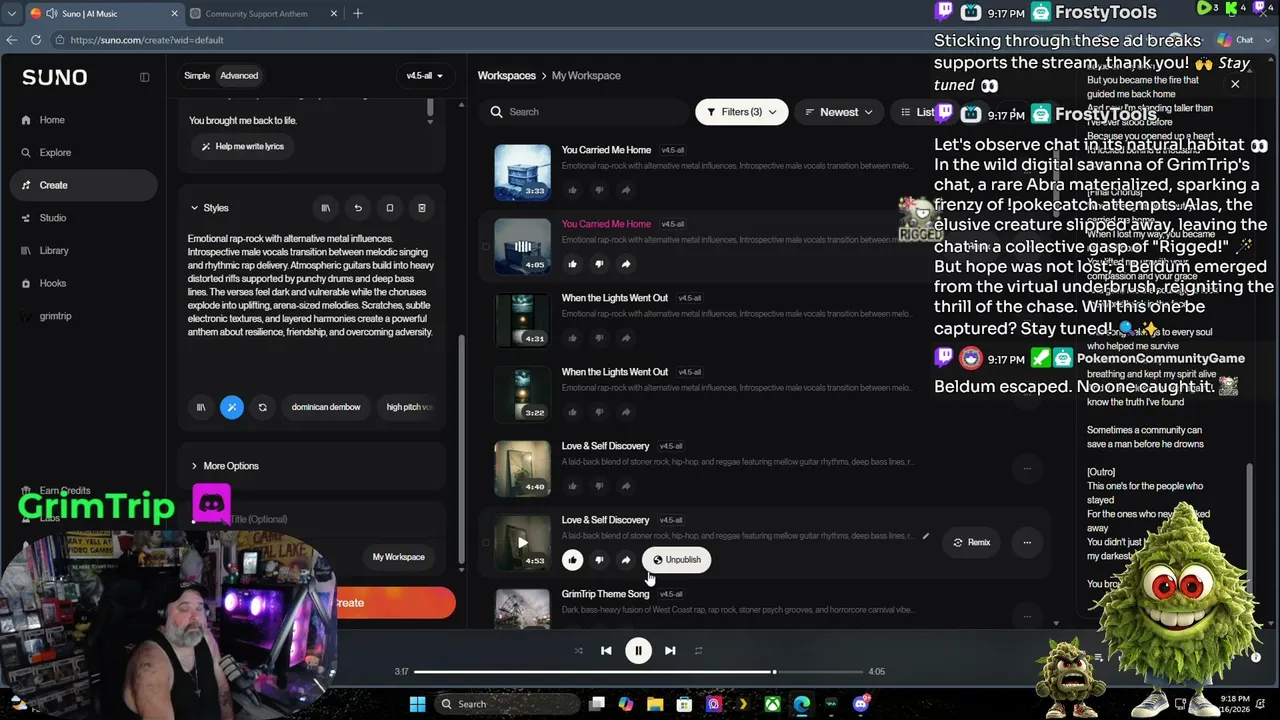Screen dimensions: 1280x720
Task: Undo the last styles change
Action: coord(358,208)
